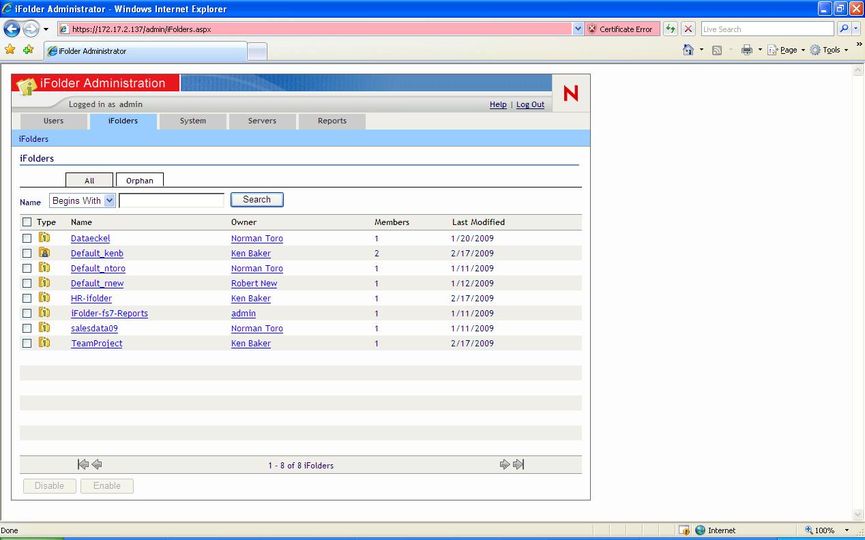
Task: Click the browser Back arrow button
Action: (12, 29)
